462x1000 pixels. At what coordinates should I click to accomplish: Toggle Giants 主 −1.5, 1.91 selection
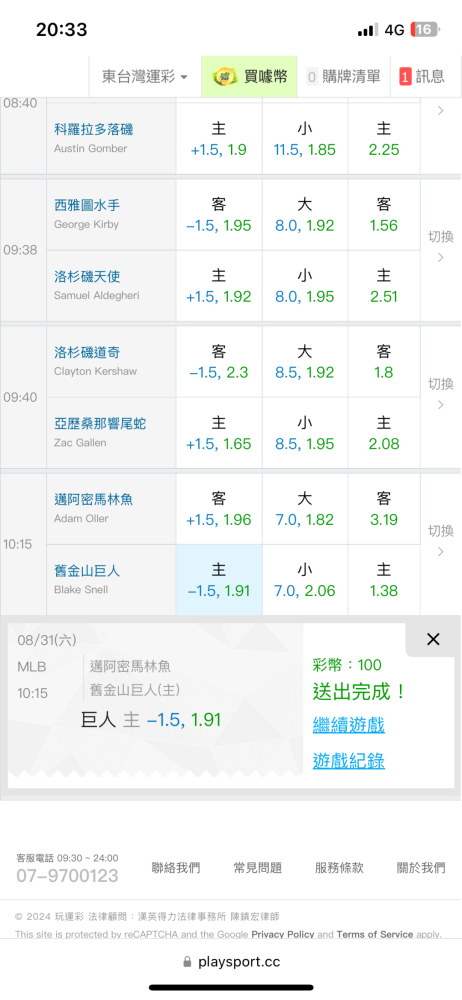pyautogui.click(x=219, y=580)
